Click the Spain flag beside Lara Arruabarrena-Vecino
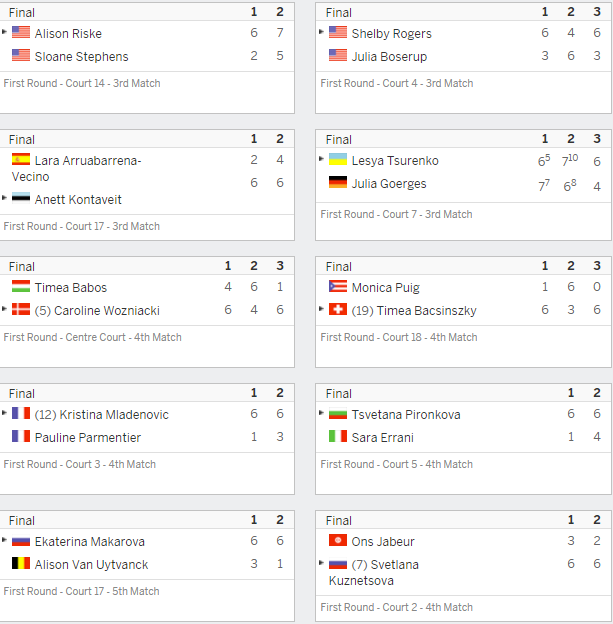This screenshot has height=624, width=613. [21, 159]
